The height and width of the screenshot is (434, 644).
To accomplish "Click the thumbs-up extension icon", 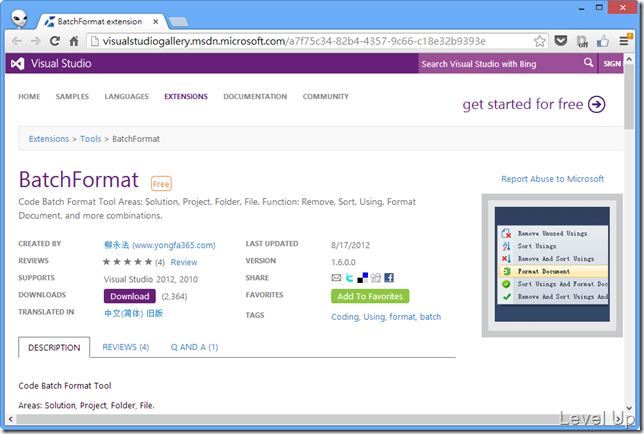I will tap(603, 41).
